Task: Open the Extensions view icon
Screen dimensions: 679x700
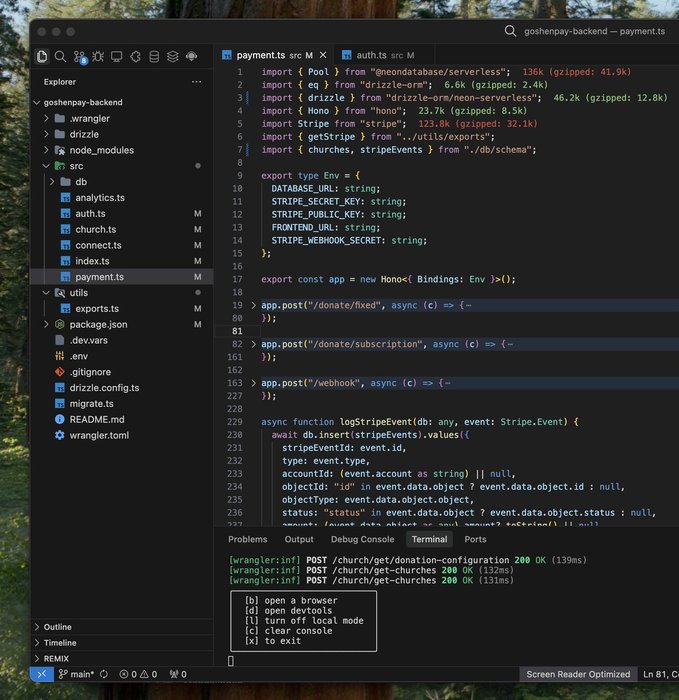Action: point(135,56)
